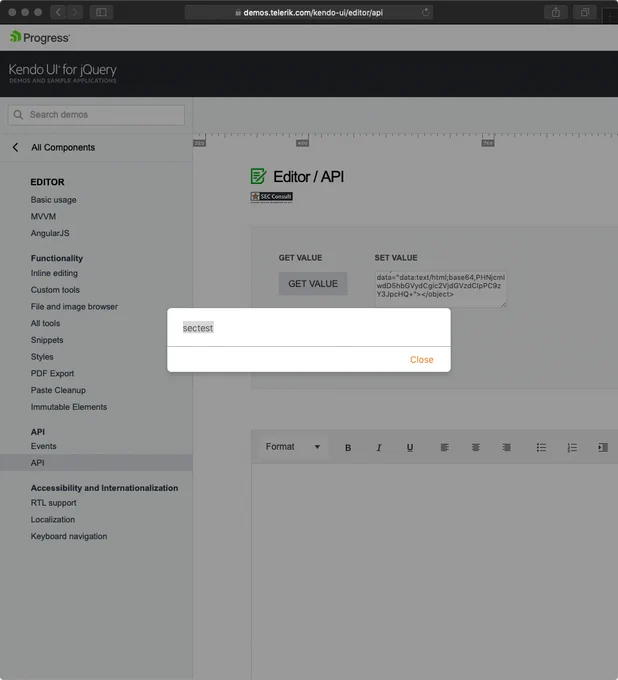The width and height of the screenshot is (618, 680).
Task: Open Custom tools demo
Action: coord(55,290)
